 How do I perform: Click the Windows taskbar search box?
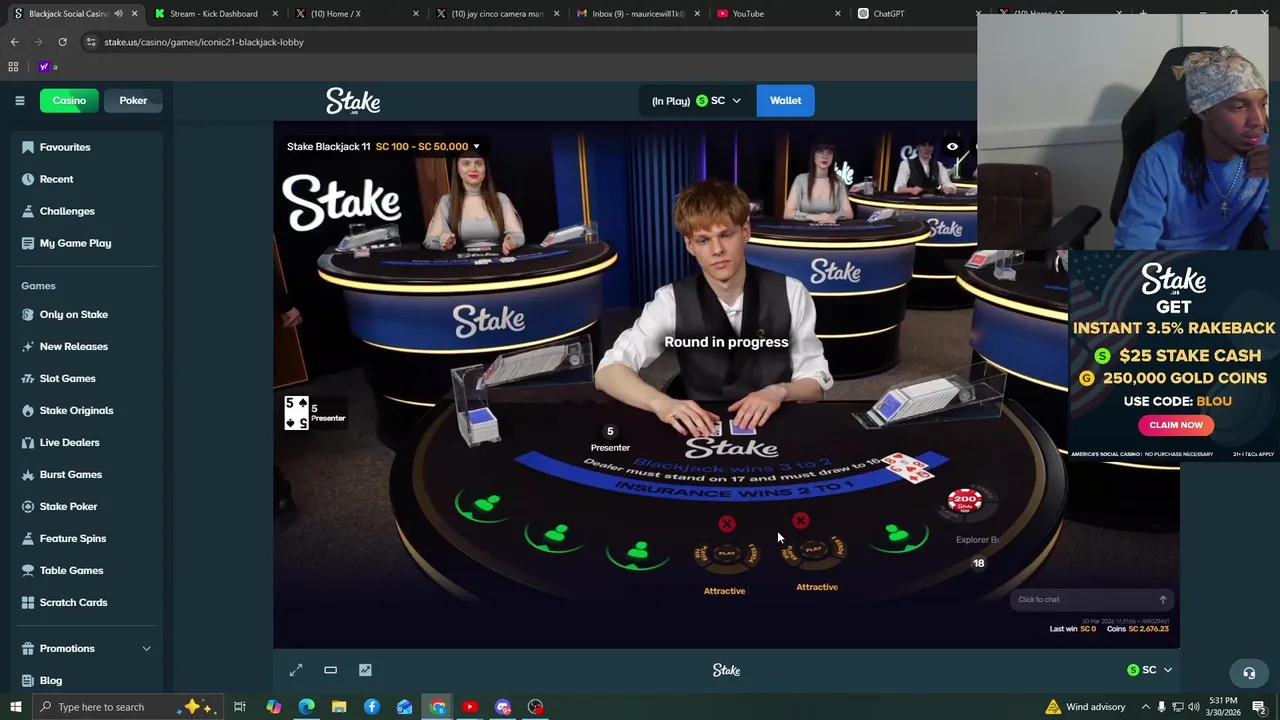point(127,707)
